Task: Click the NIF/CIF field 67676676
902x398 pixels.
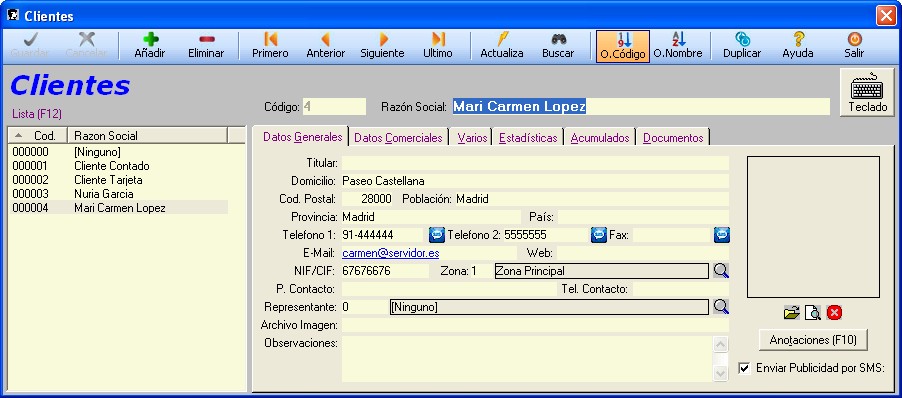Action: [x=385, y=271]
